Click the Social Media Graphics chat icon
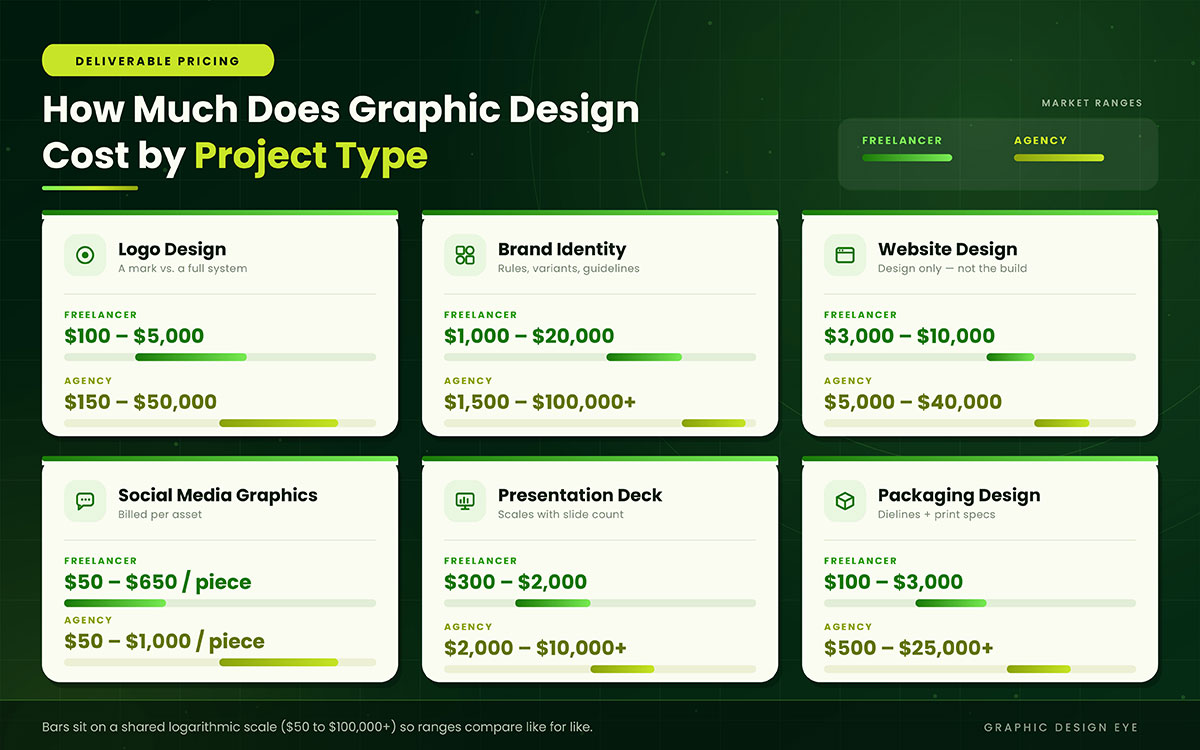 click(x=85, y=501)
